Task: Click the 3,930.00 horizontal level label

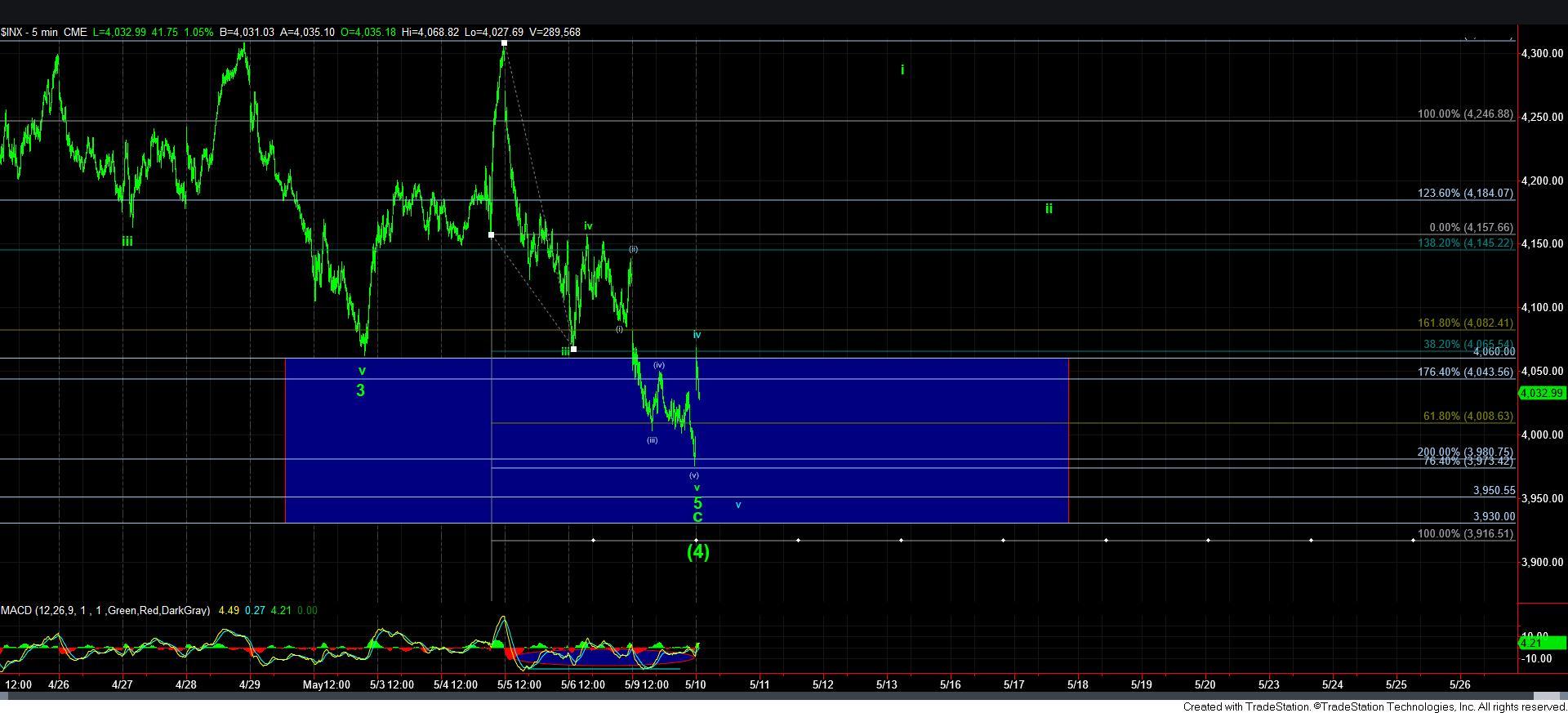Action: click(x=1494, y=517)
